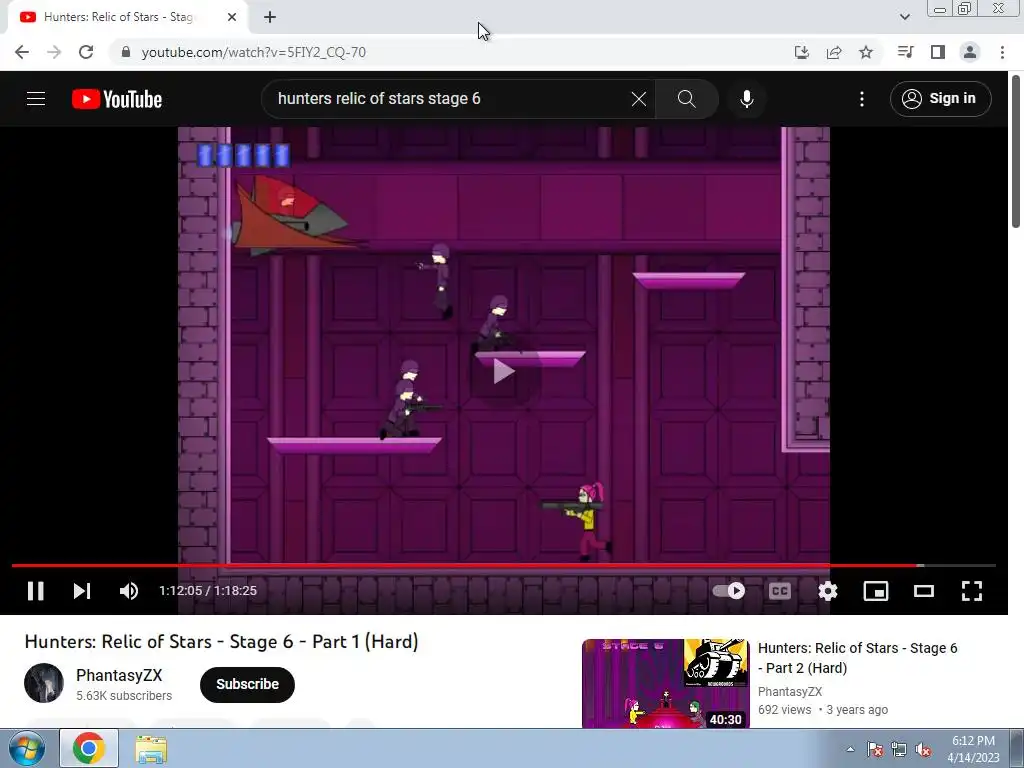Screen dimensions: 1024x768
Task: Reload the page
Action: click(86, 52)
